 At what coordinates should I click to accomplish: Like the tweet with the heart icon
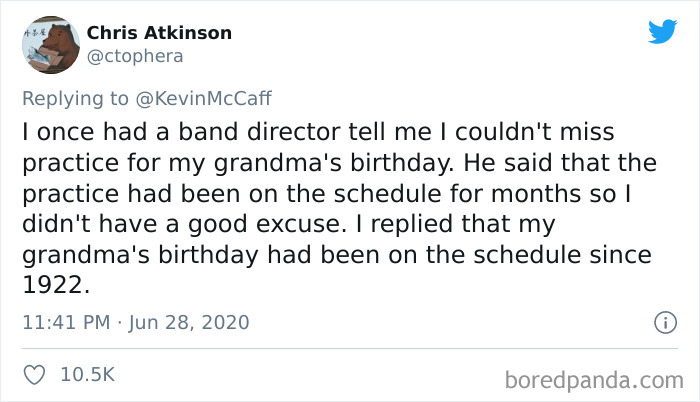click(x=35, y=374)
